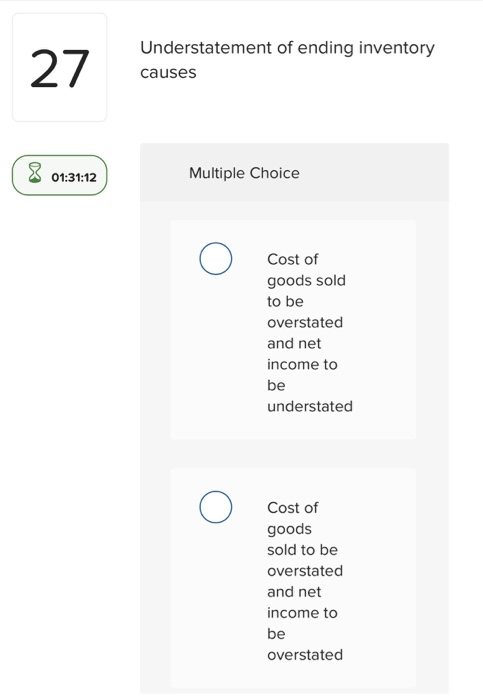The image size is (483, 700).
Task: Choose answer text ending with 'be understated'
Action: [x=310, y=333]
